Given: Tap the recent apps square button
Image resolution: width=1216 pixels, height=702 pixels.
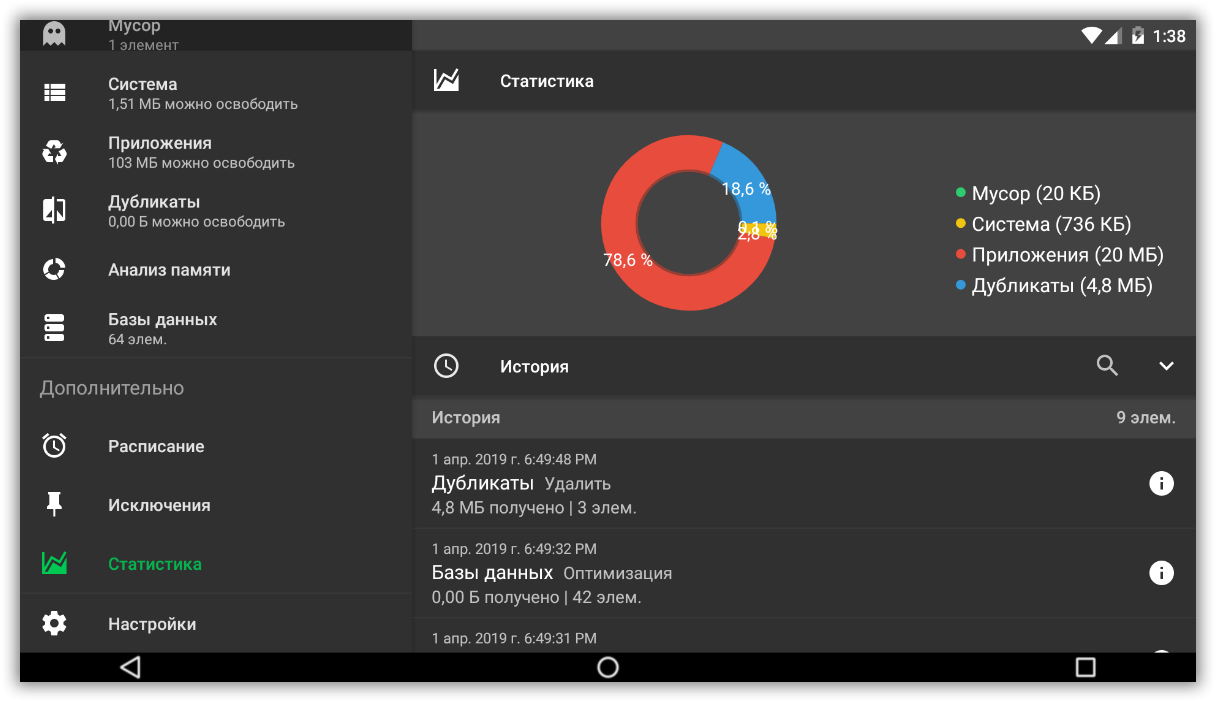Looking at the screenshot, I should coord(1085,667).
